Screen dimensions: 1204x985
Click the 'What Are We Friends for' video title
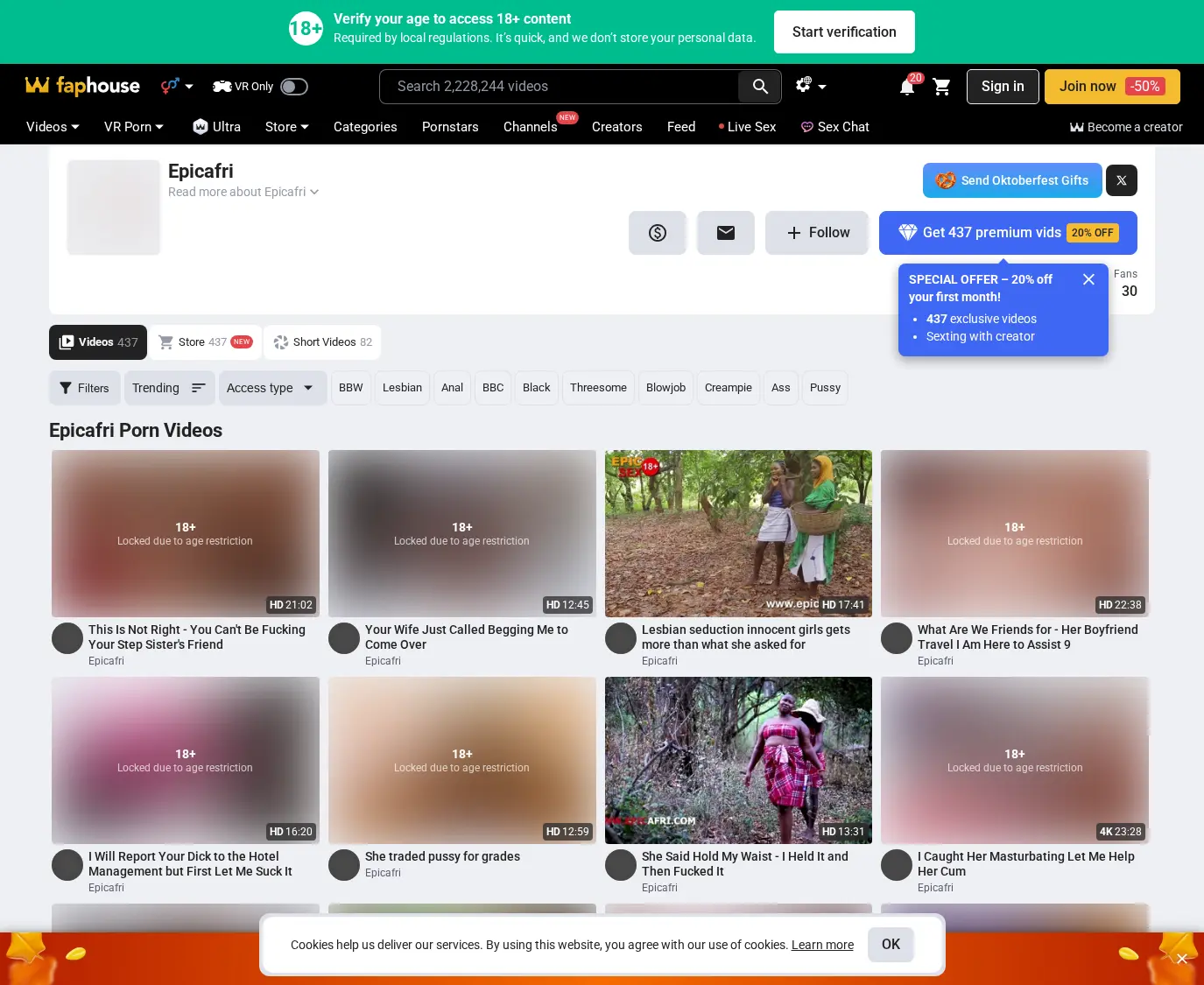(x=1028, y=637)
